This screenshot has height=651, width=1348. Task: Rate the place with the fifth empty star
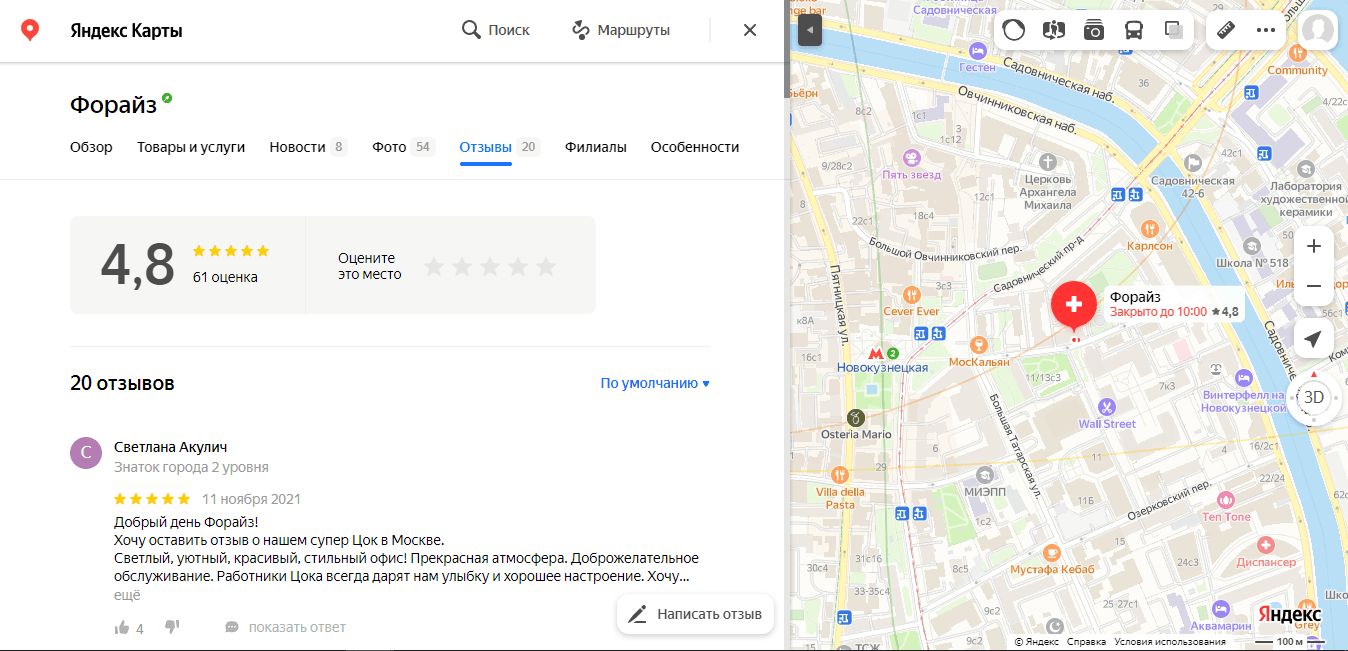(x=545, y=266)
